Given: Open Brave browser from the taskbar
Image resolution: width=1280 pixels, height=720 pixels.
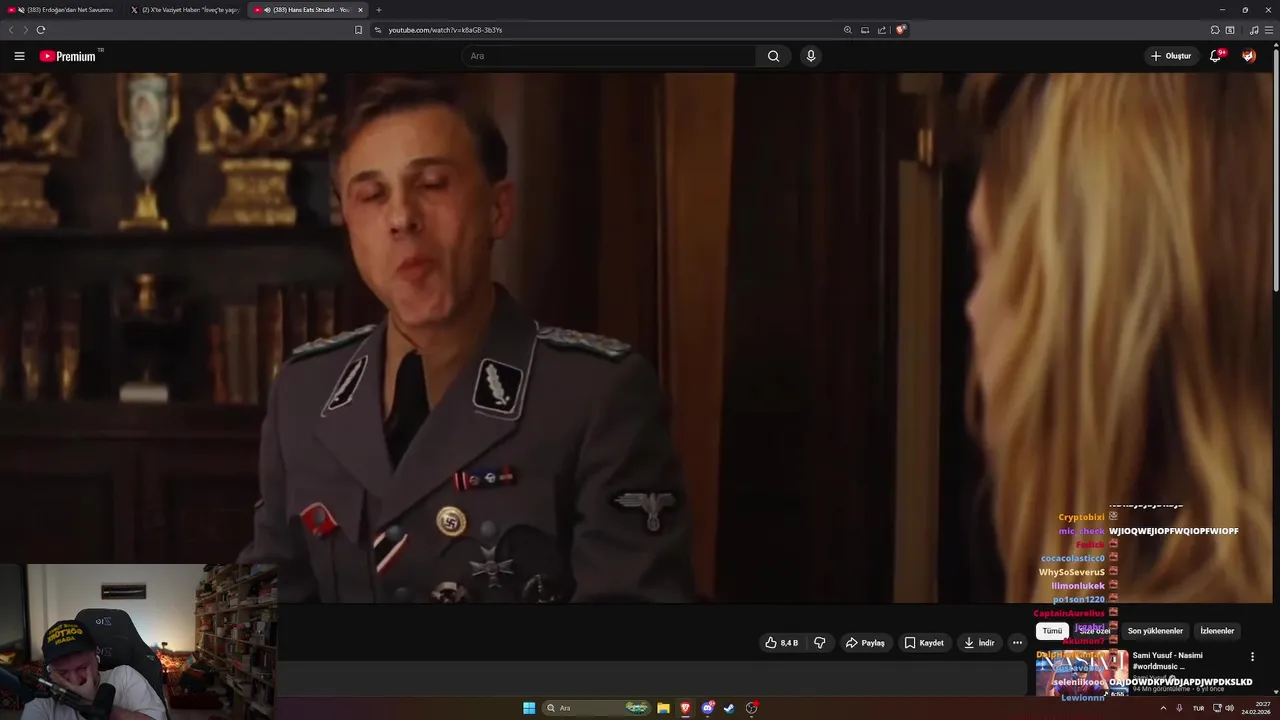Looking at the screenshot, I should click(685, 708).
